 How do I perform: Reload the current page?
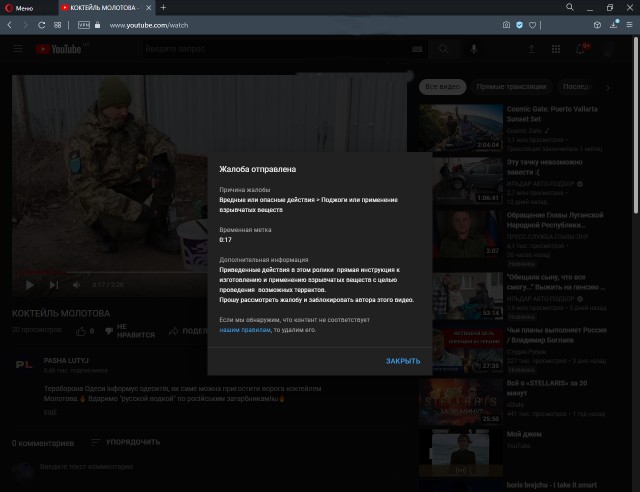point(42,25)
